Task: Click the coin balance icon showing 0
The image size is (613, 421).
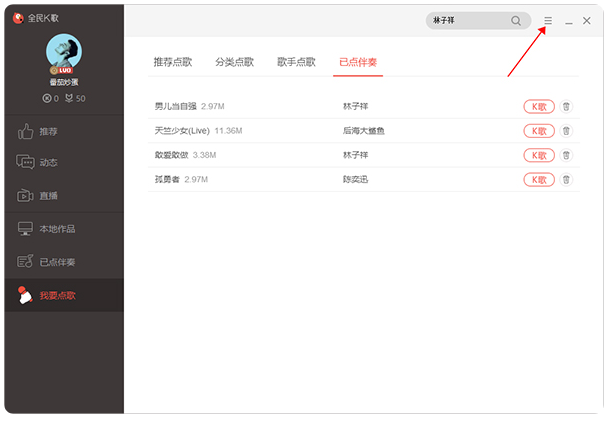Action: [47, 99]
